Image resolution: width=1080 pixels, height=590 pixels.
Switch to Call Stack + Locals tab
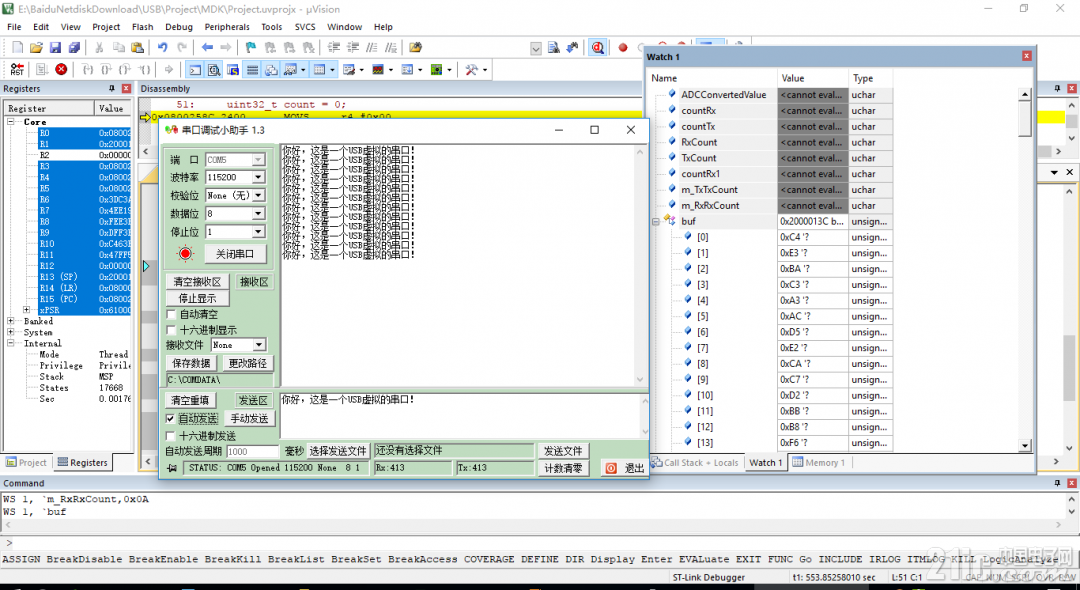pos(696,463)
